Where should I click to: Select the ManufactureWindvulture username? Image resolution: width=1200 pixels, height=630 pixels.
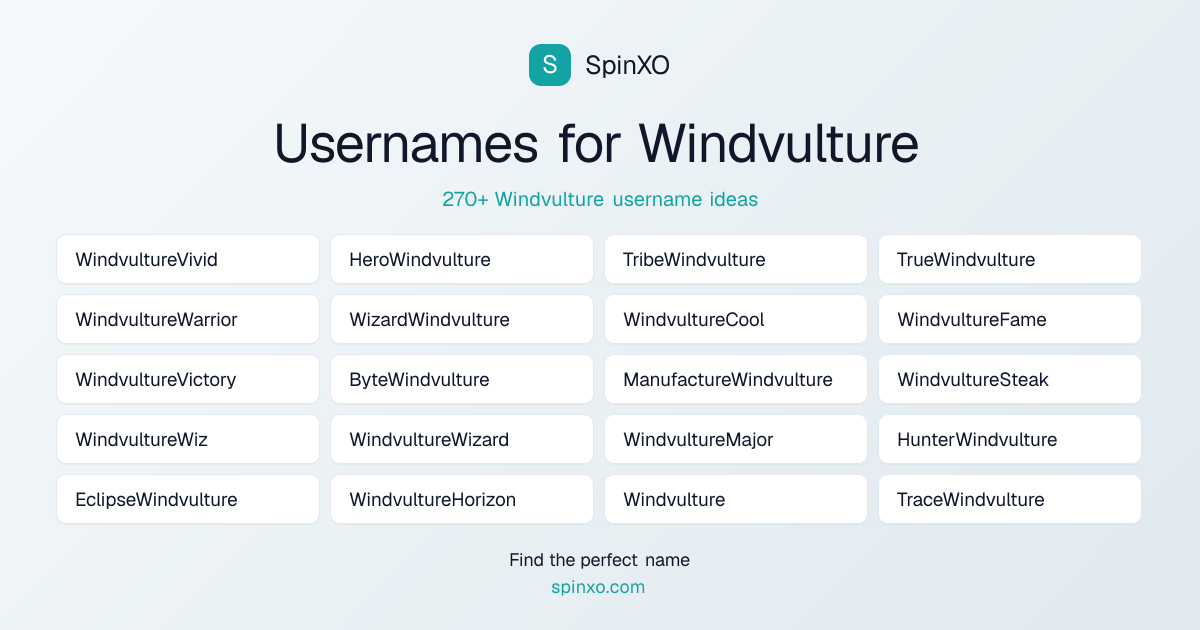736,379
